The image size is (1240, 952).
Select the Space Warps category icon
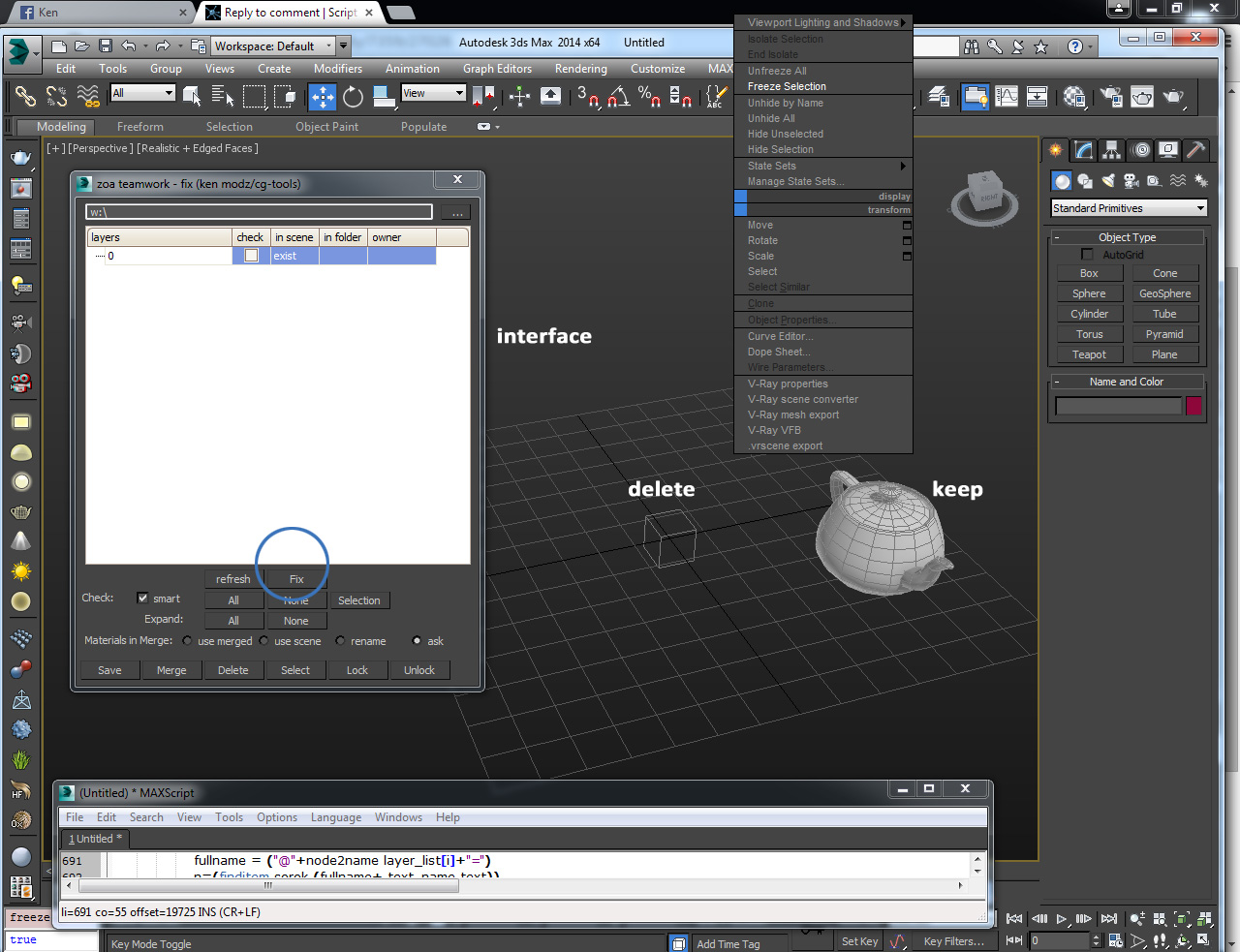click(1177, 181)
